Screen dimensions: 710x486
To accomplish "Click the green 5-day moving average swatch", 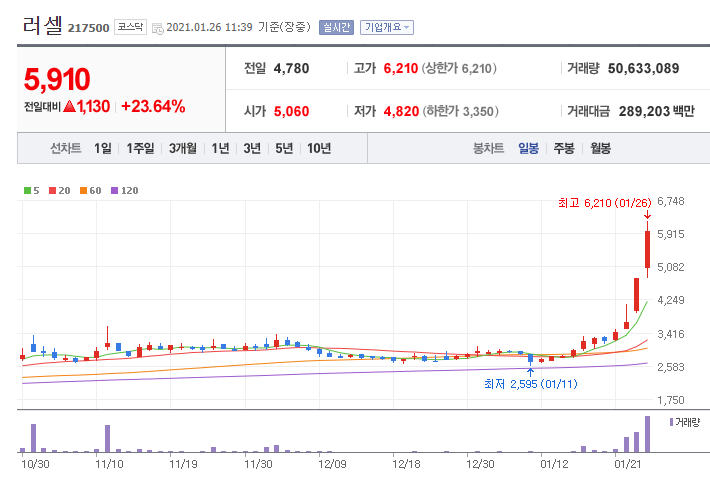I will tap(27, 191).
